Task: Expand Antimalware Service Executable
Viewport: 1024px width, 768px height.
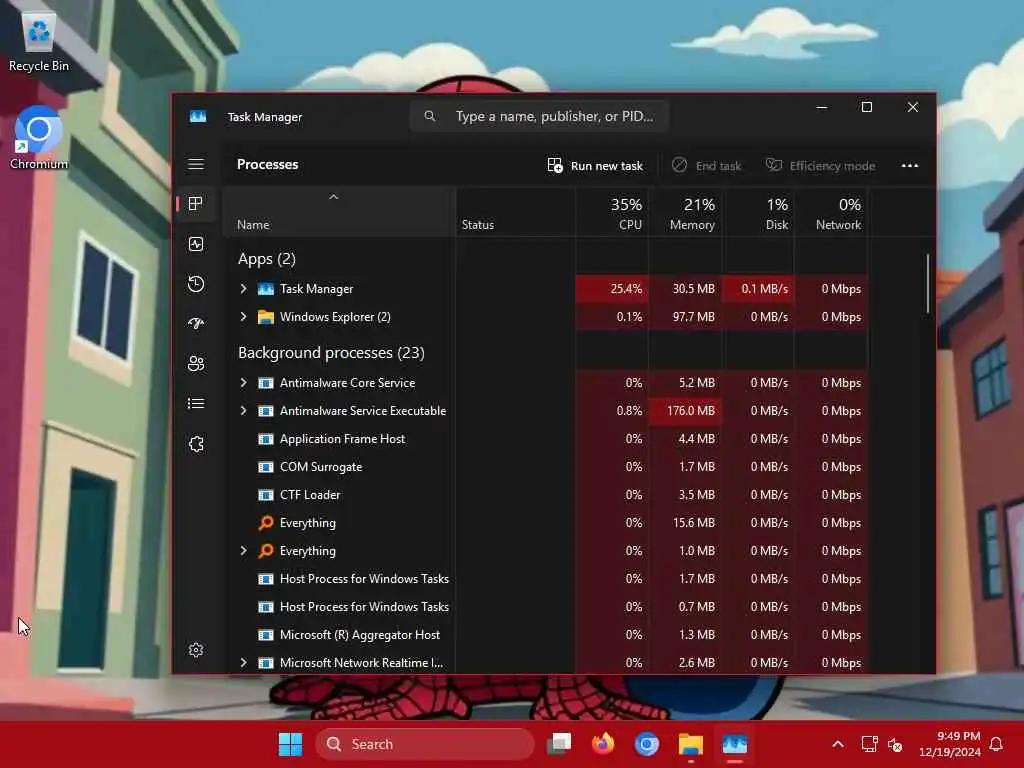Action: click(x=244, y=411)
